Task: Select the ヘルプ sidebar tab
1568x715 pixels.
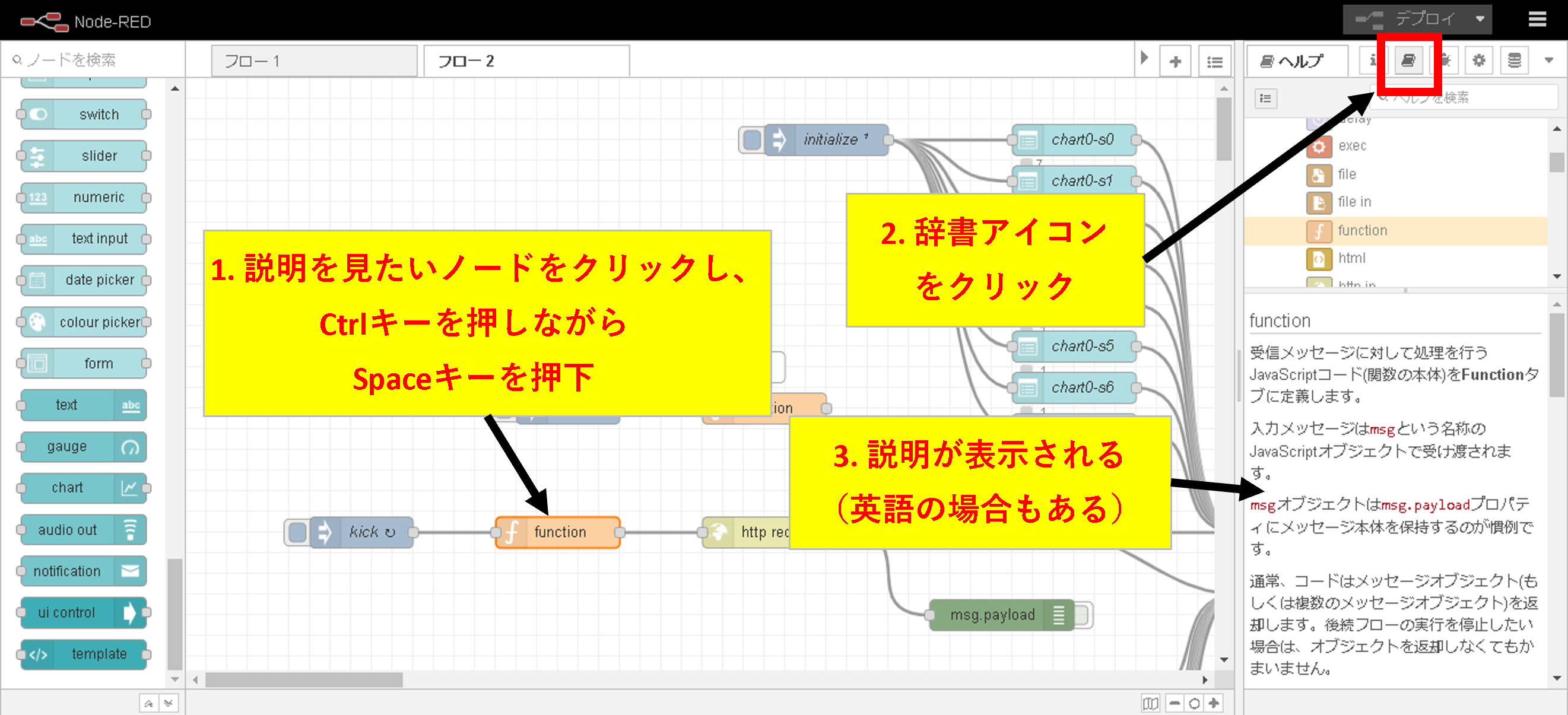Action: 1297,61
